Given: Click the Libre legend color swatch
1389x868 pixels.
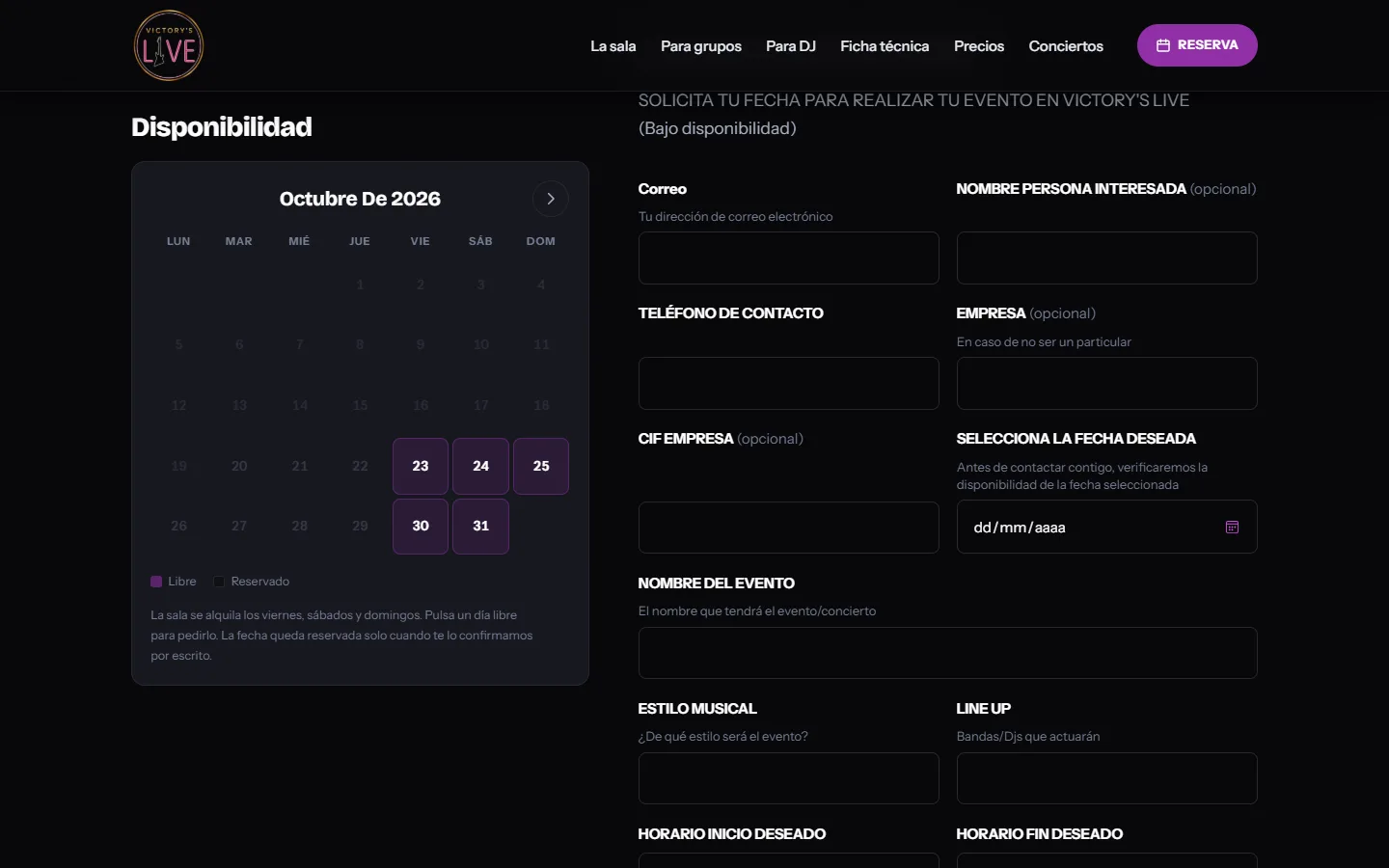Looking at the screenshot, I should 156,582.
